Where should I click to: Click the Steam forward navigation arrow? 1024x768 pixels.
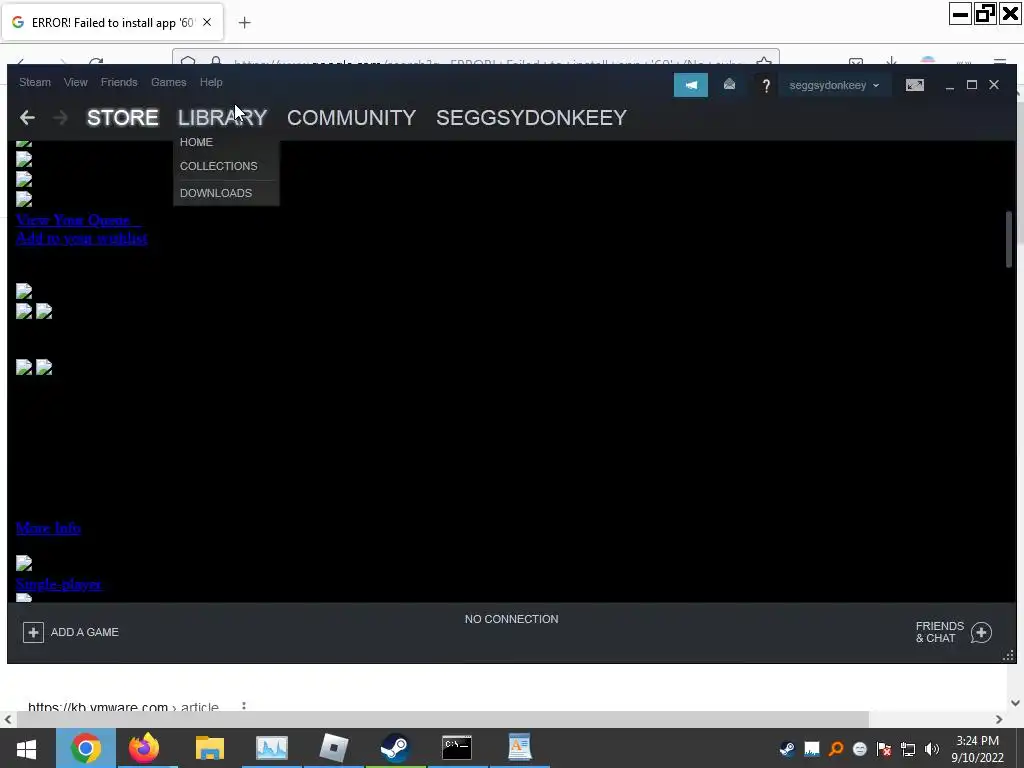(60, 118)
